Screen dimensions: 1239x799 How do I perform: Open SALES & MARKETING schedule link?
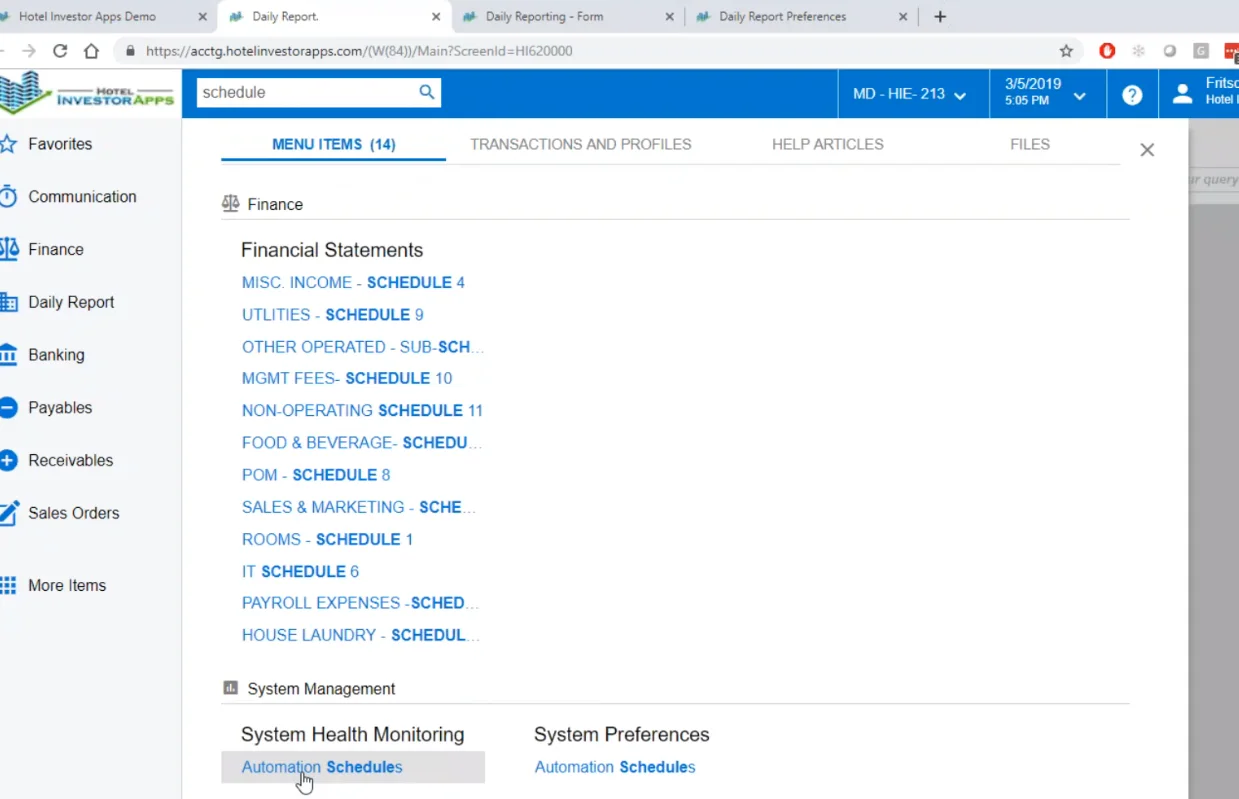coord(359,507)
